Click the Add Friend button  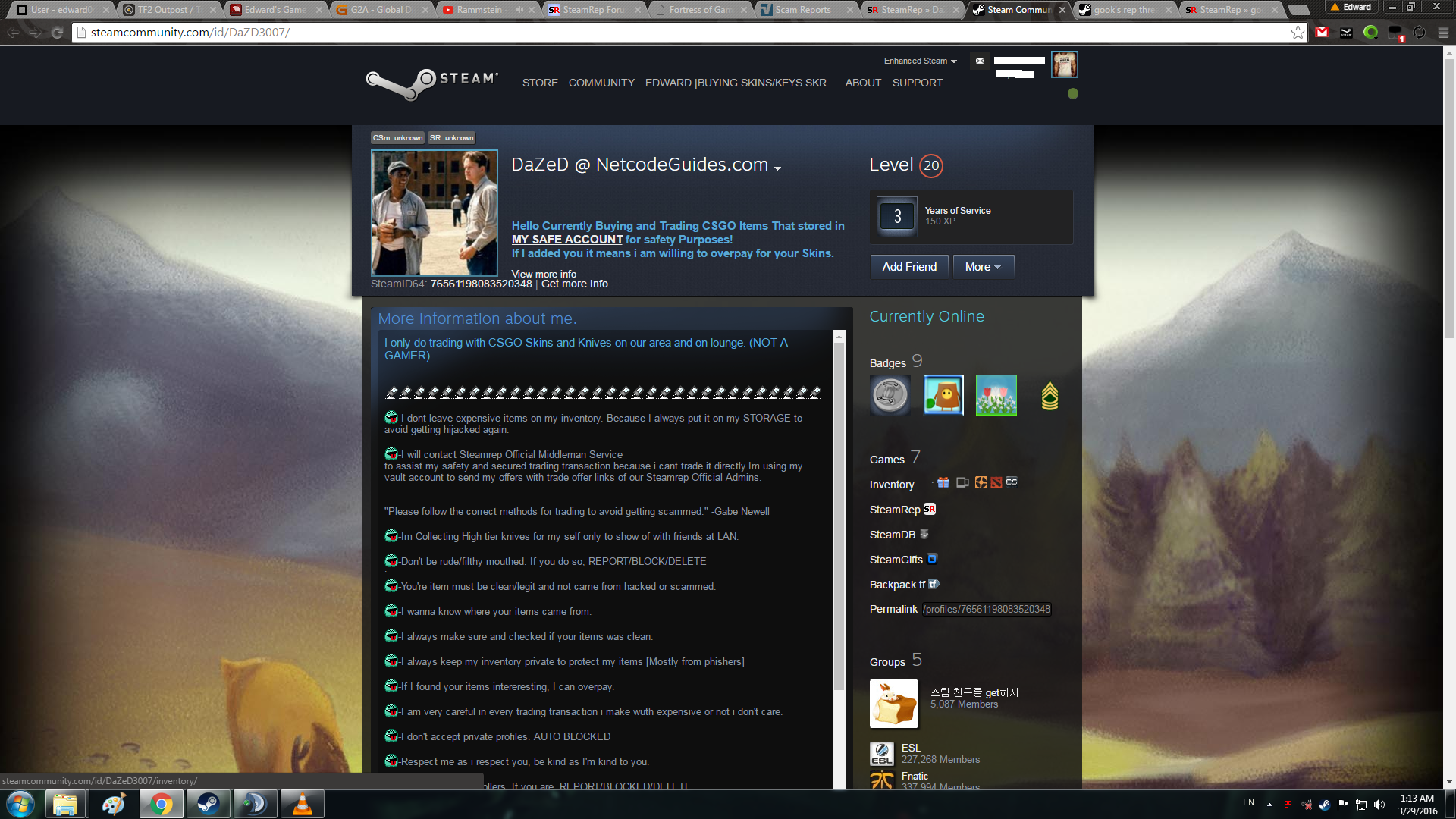pyautogui.click(x=908, y=267)
